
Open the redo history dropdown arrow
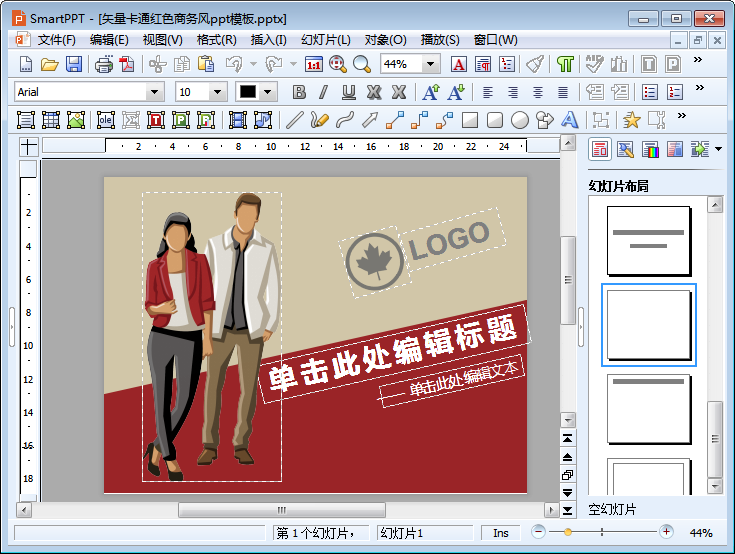point(293,64)
